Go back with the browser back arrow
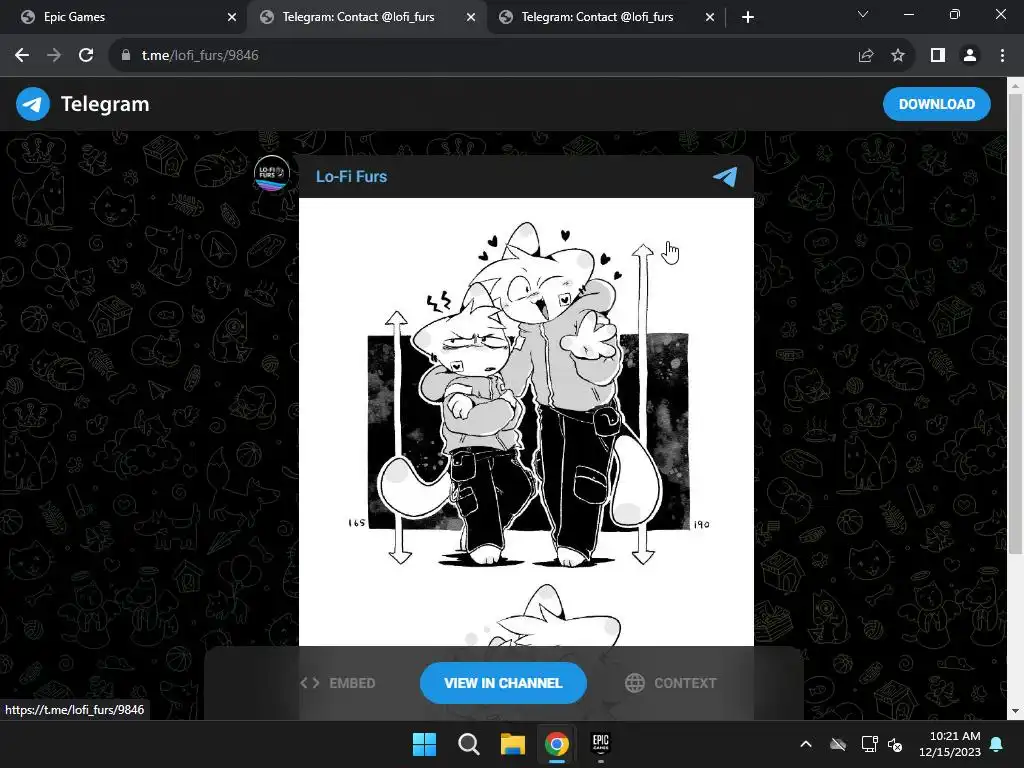The width and height of the screenshot is (1024, 768). point(22,56)
